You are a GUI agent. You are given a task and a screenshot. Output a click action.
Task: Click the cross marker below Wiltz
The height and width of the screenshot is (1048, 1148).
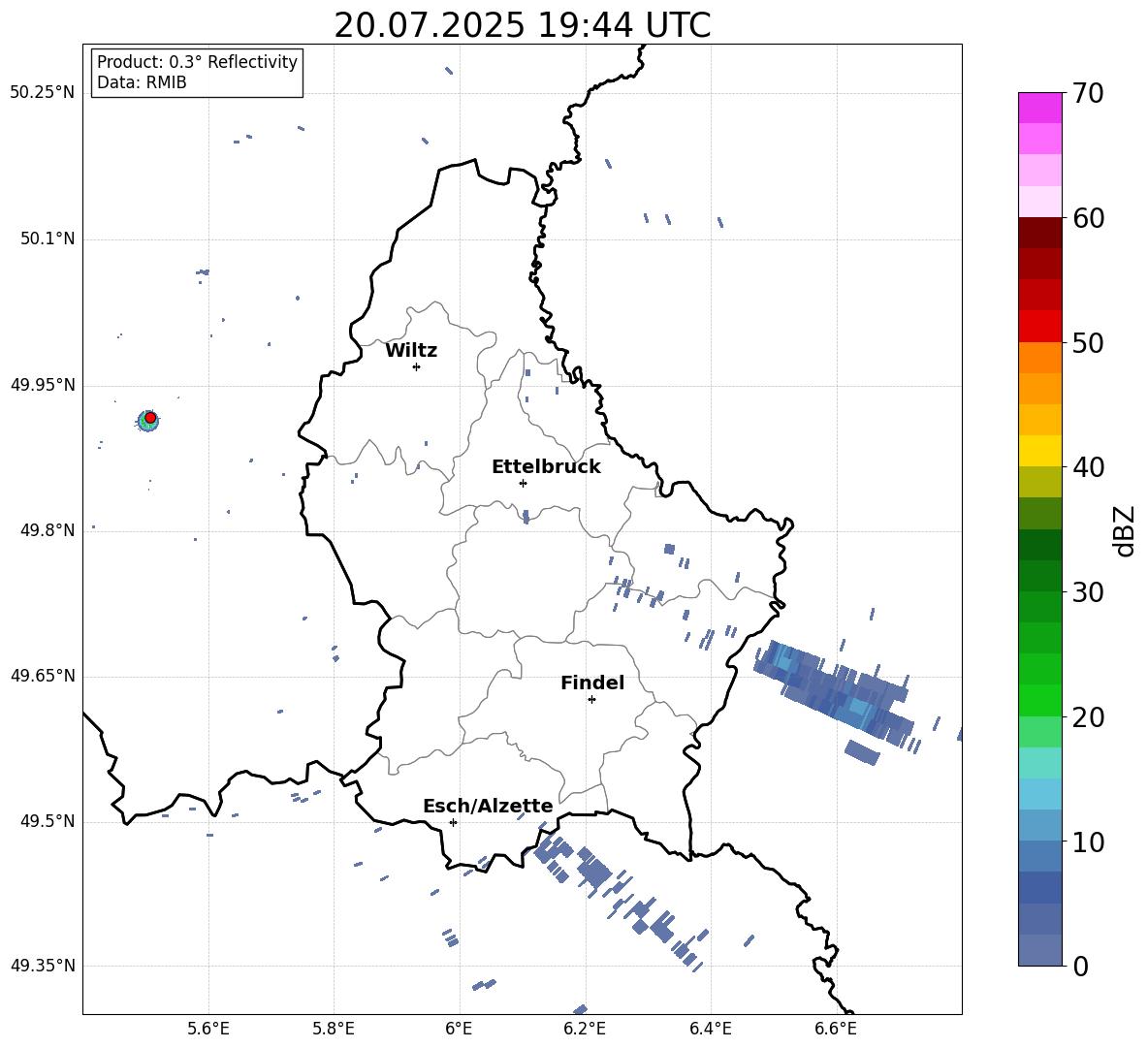click(x=416, y=366)
